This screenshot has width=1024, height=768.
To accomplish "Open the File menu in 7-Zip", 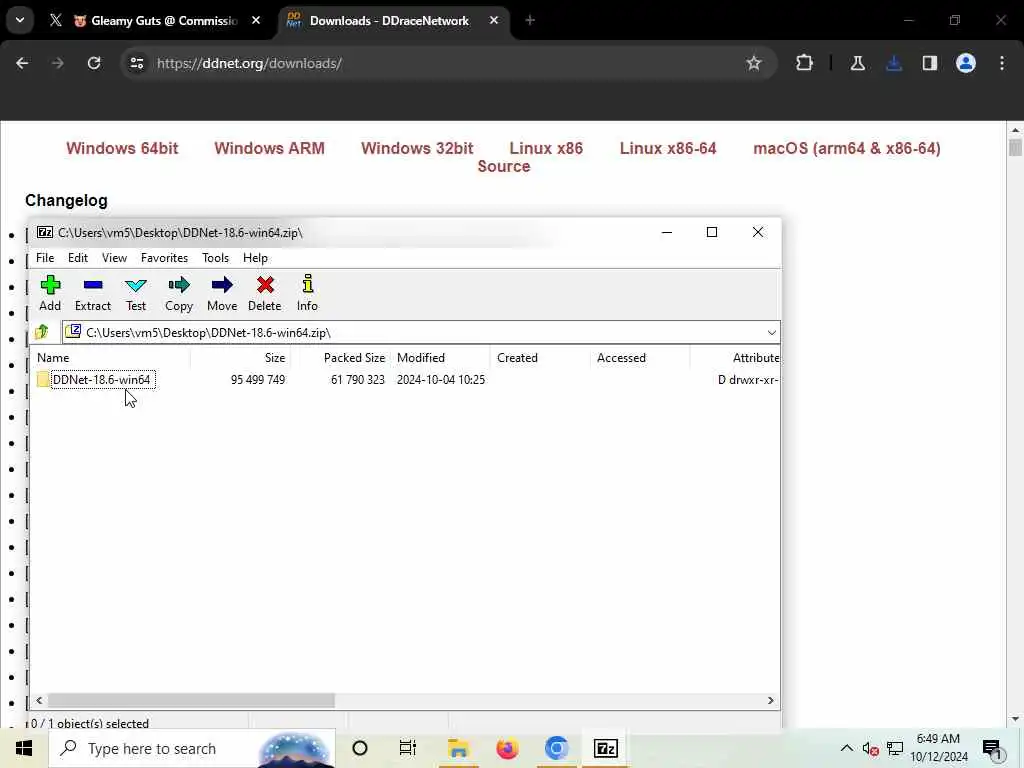I will [x=45, y=258].
